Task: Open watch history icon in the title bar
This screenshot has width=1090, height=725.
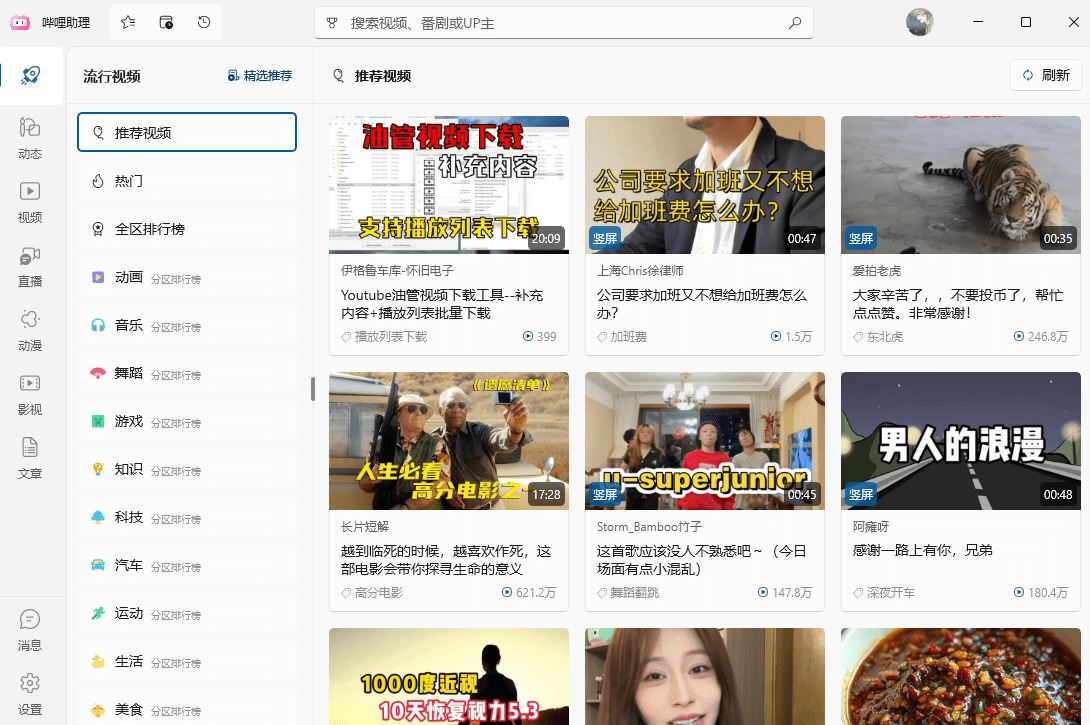Action: (x=203, y=20)
